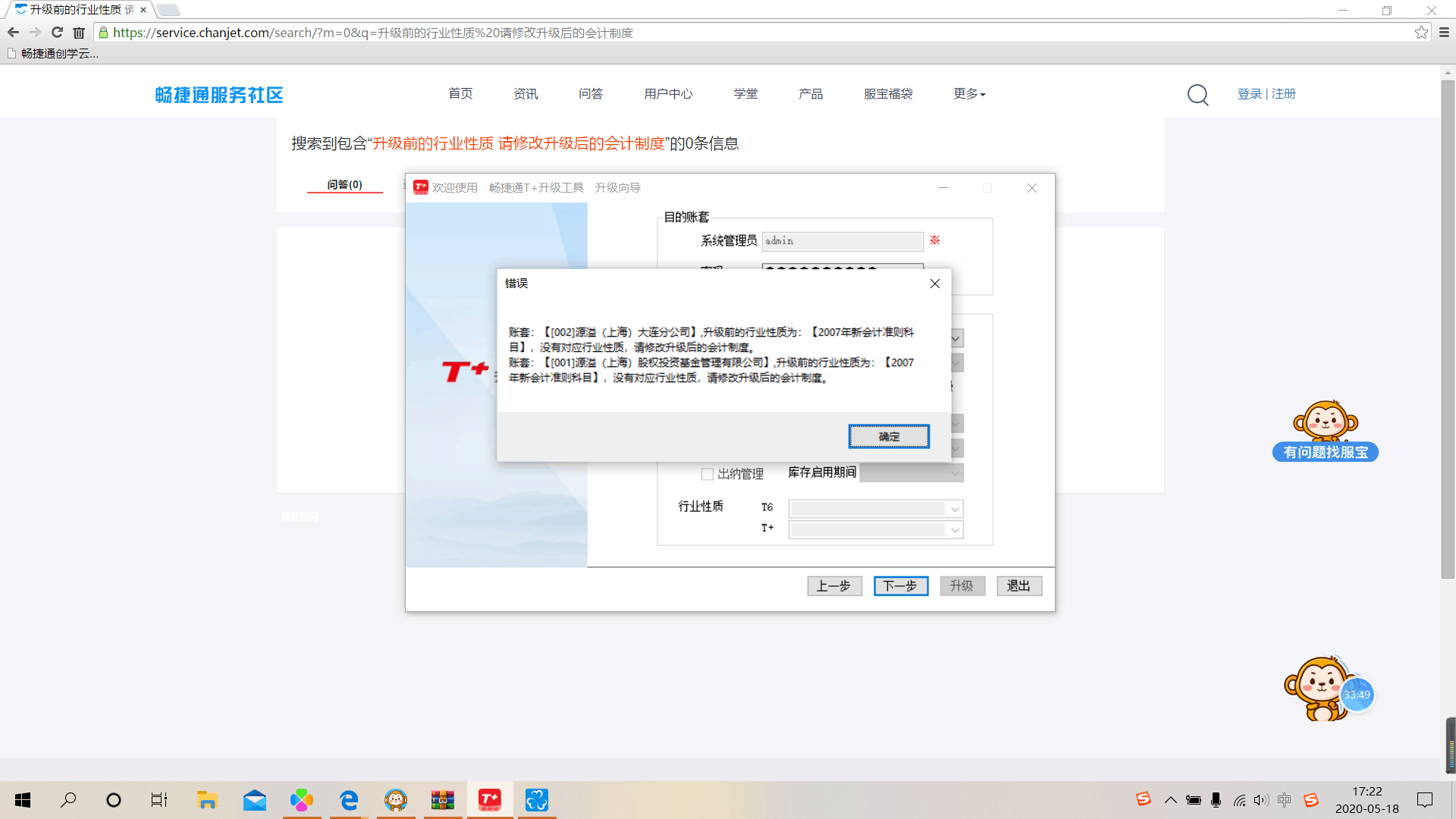Click the address bar URL
1456x819 pixels.
[x=373, y=33]
